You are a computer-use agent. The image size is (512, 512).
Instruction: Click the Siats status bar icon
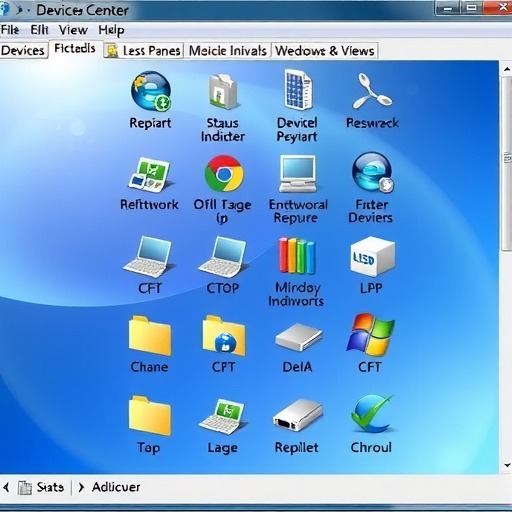click(x=25, y=488)
